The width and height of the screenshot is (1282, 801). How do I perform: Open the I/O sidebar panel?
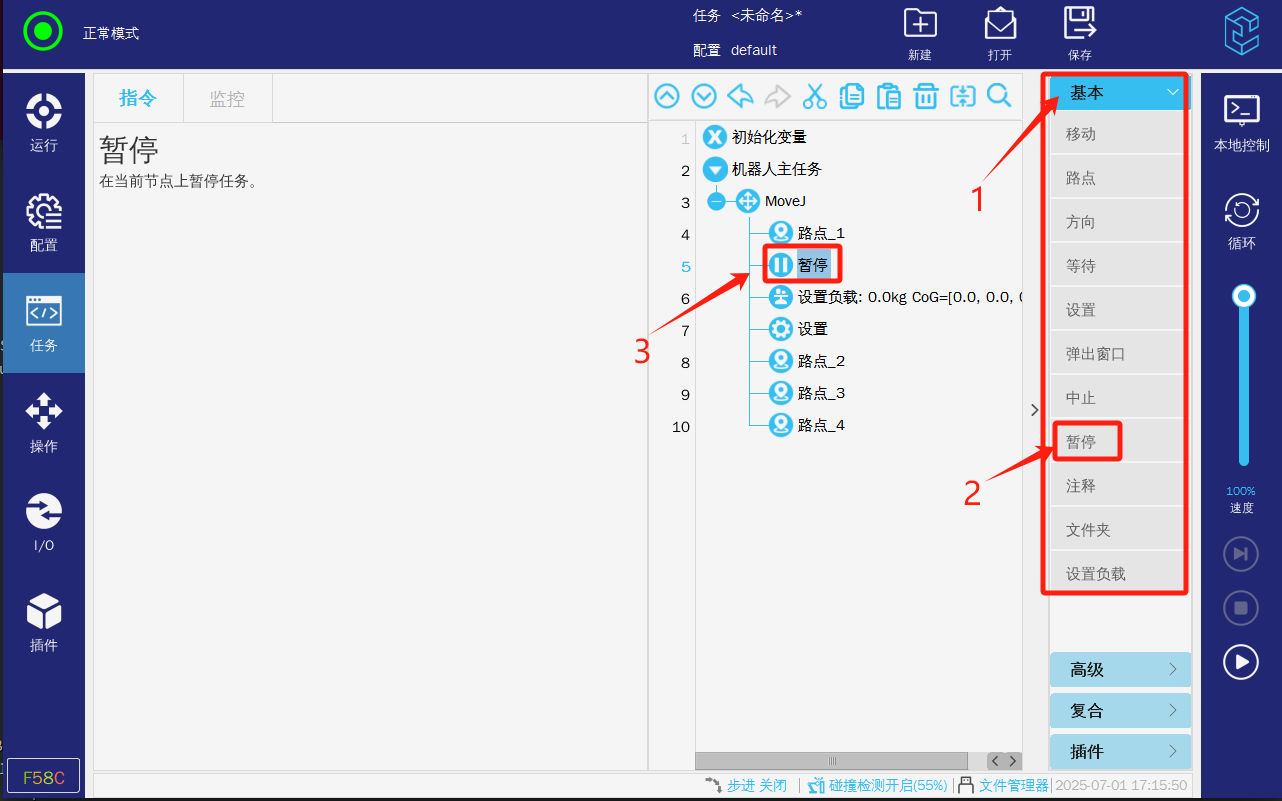[x=44, y=522]
